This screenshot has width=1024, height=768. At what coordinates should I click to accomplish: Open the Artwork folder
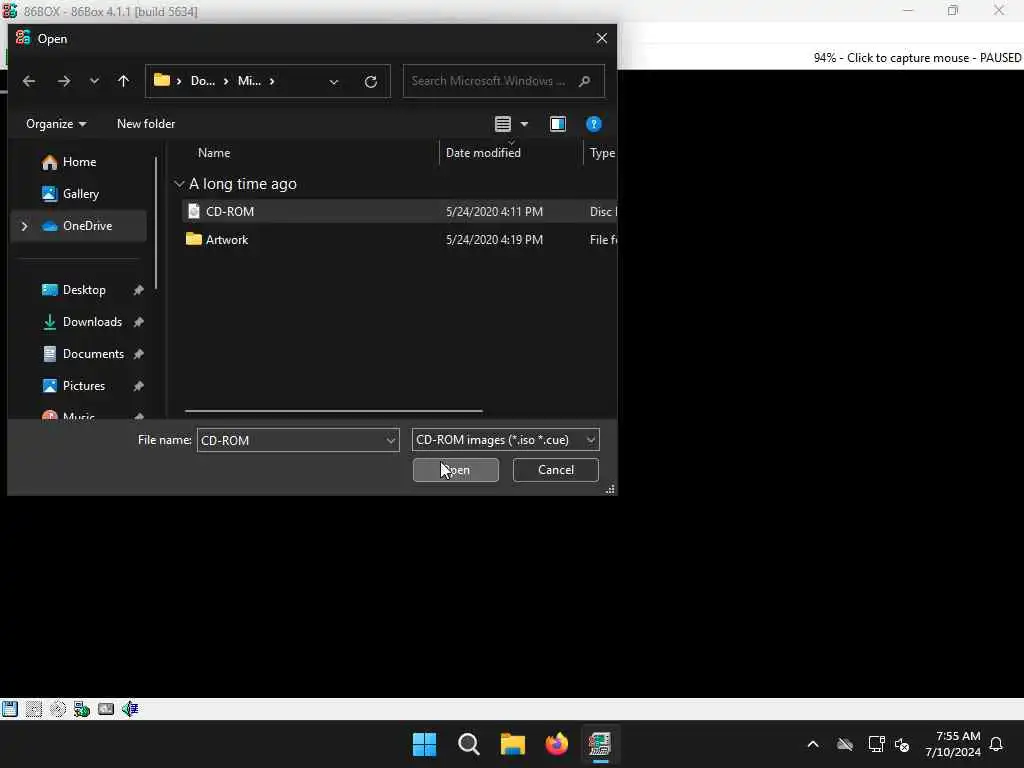click(398, 240)
